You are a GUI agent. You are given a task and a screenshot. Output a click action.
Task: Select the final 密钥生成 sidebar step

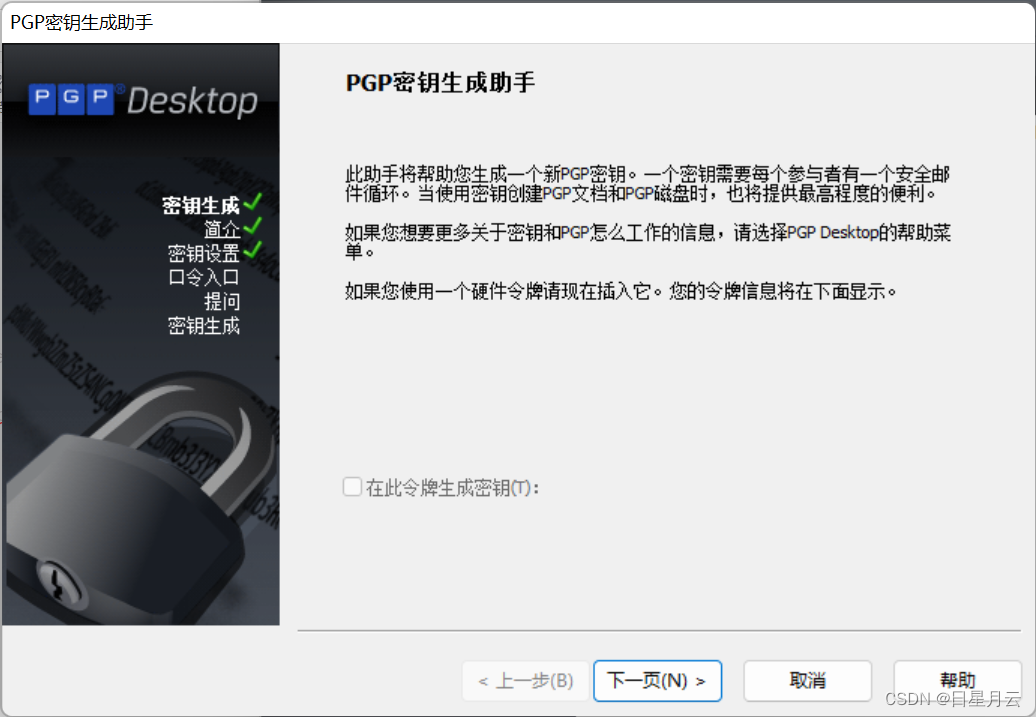pos(204,325)
